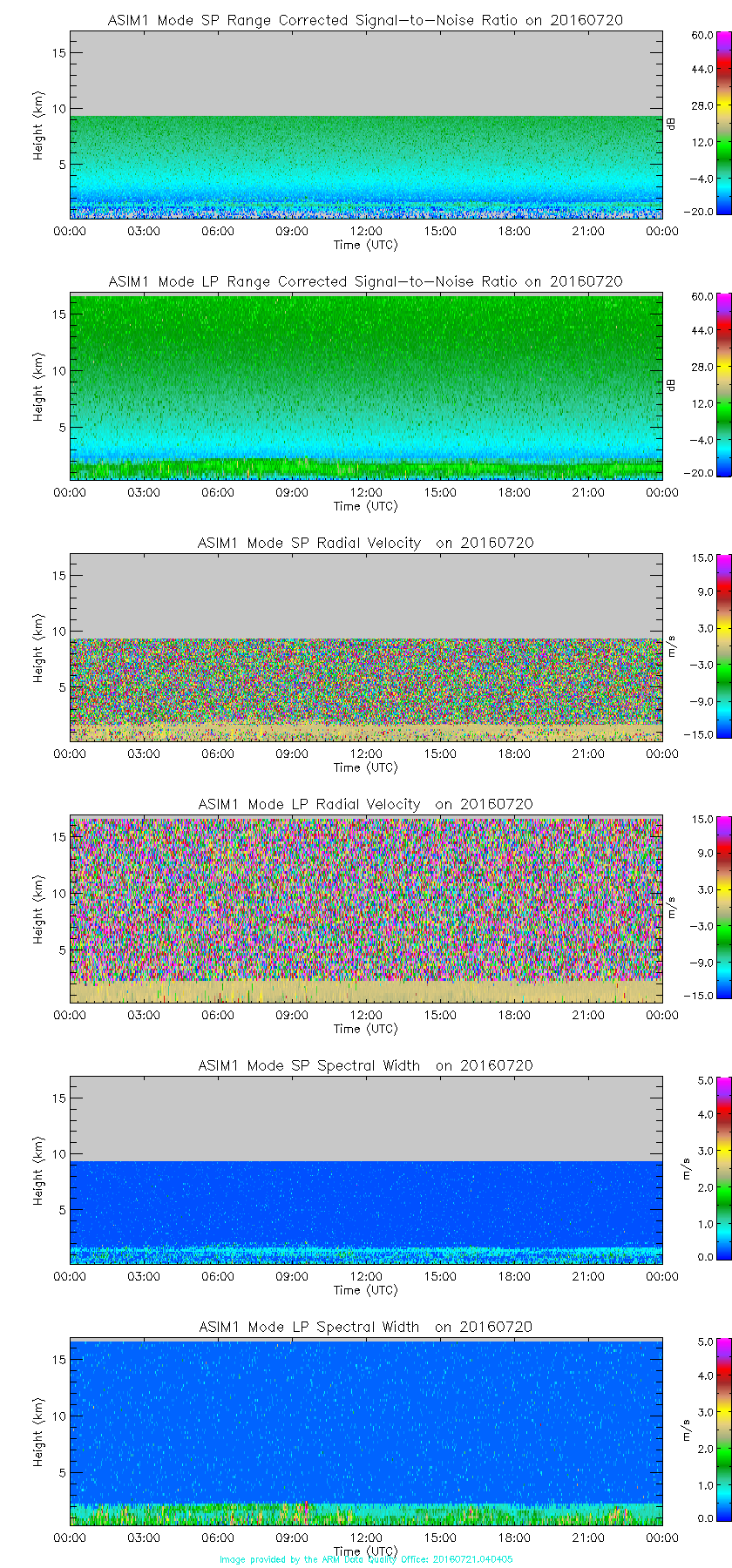Image resolution: width=732 pixels, height=1568 pixels.
Task: Click the Mode SP Spectral Width title
Action: coord(365,1065)
